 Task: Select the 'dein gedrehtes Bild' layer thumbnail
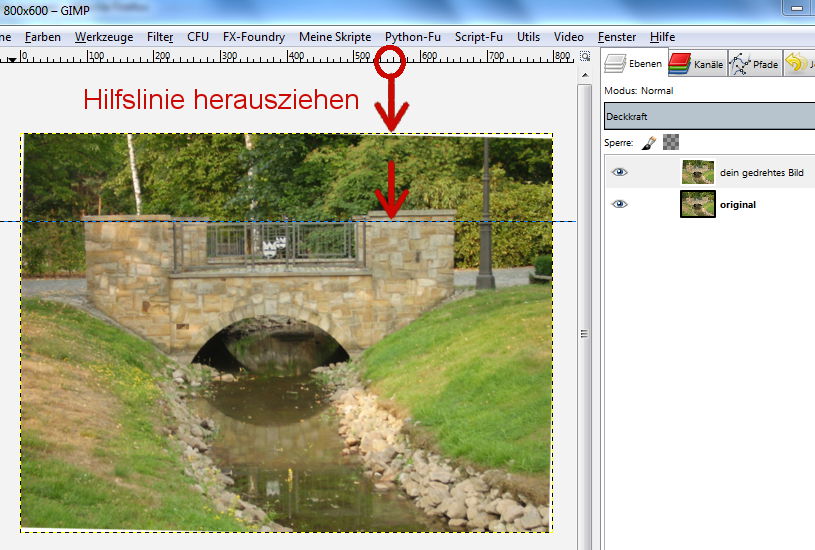697,172
